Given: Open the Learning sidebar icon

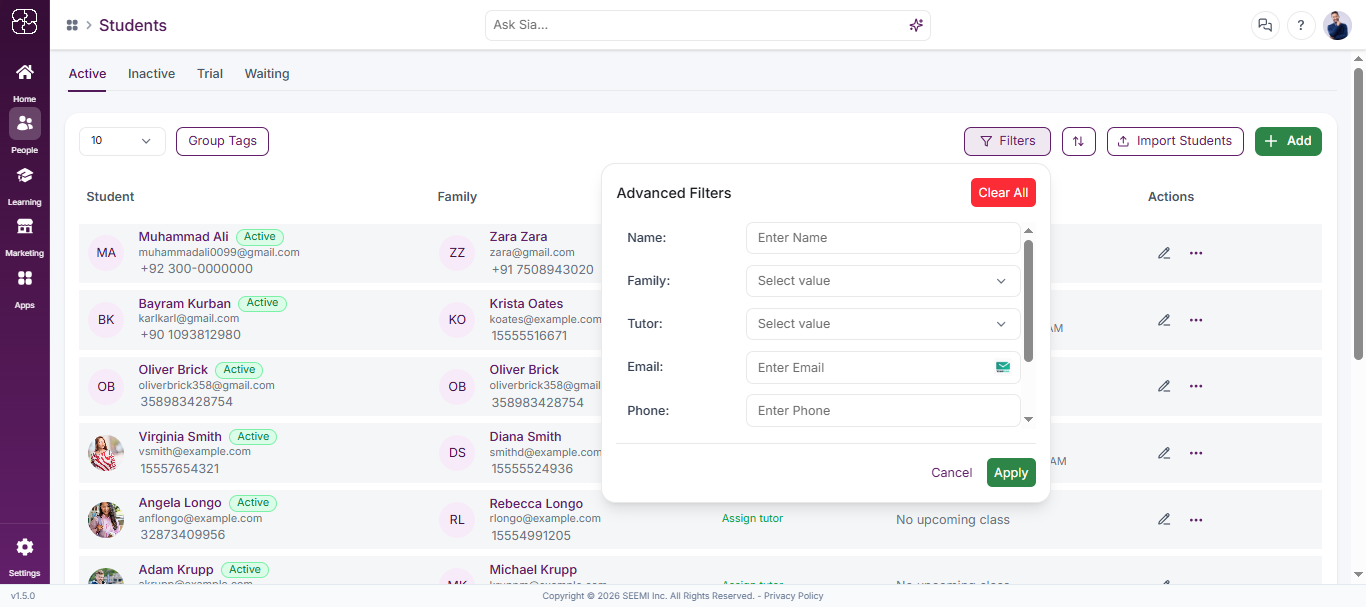Looking at the screenshot, I should [x=25, y=175].
